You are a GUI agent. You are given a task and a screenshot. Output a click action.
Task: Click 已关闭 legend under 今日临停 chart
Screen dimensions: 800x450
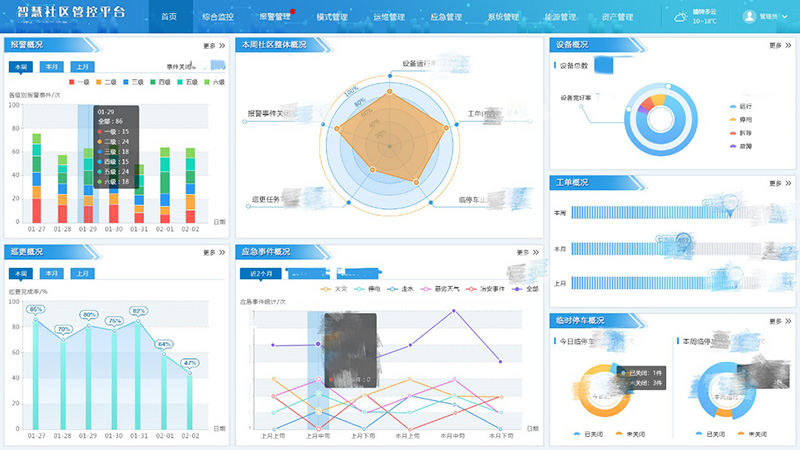tap(588, 434)
